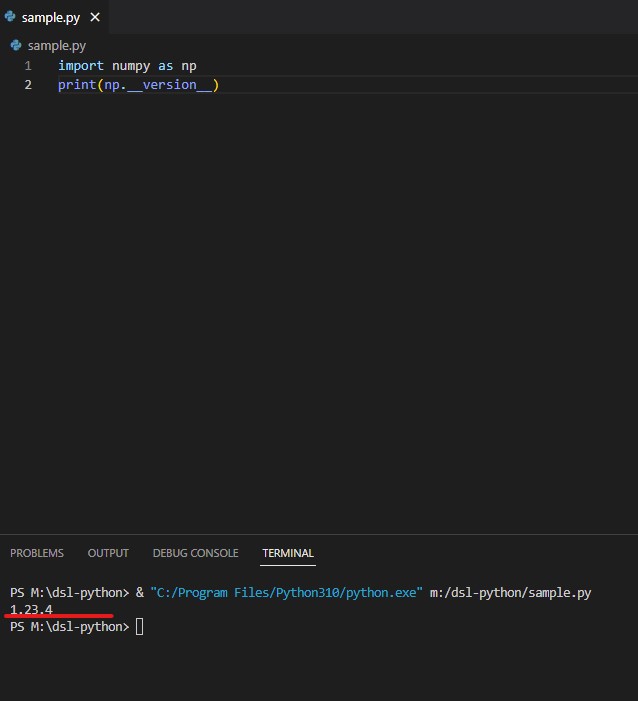Click the 'print' function call

click(77, 85)
